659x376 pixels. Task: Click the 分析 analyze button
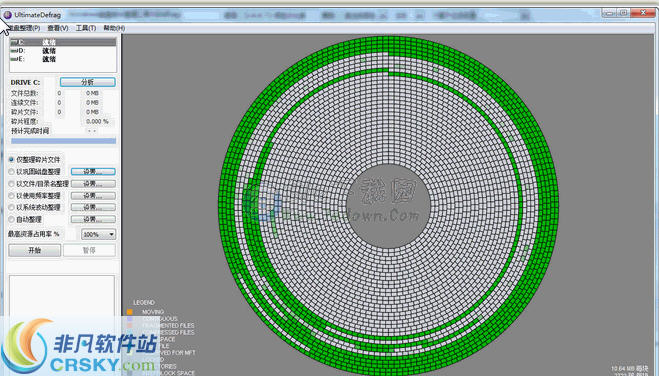tap(87, 82)
